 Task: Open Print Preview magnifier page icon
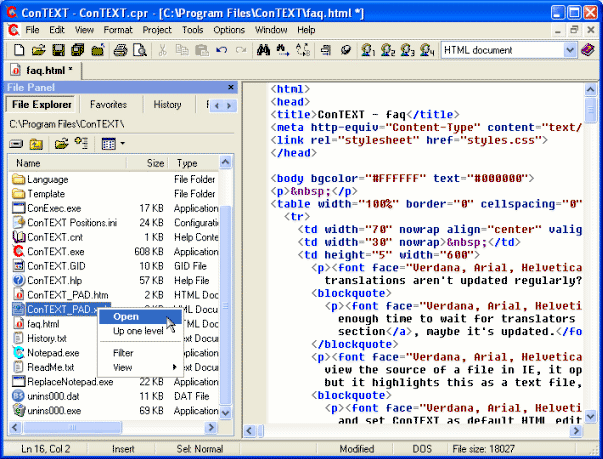point(140,50)
